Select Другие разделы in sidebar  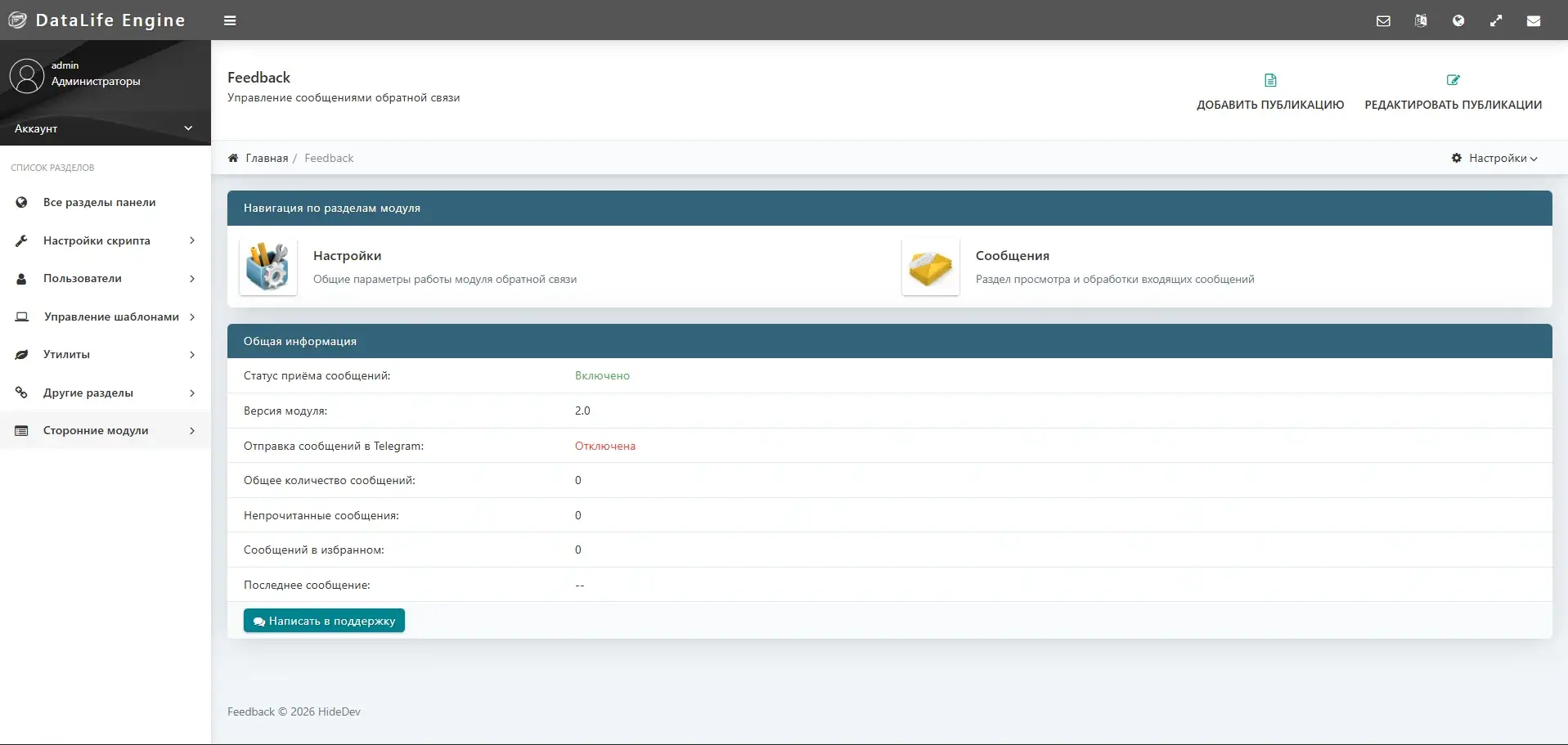pyautogui.click(x=106, y=393)
